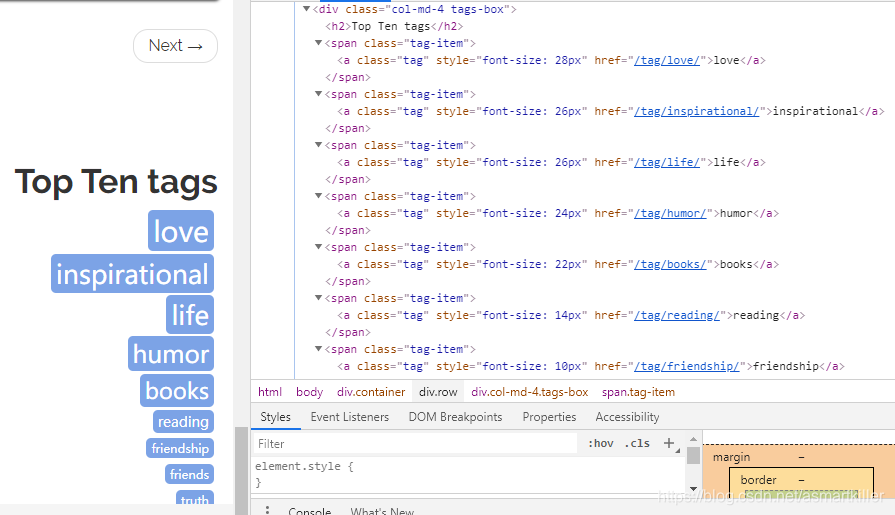Click the humor tag on page
This screenshot has width=895, height=515.
tap(171, 354)
